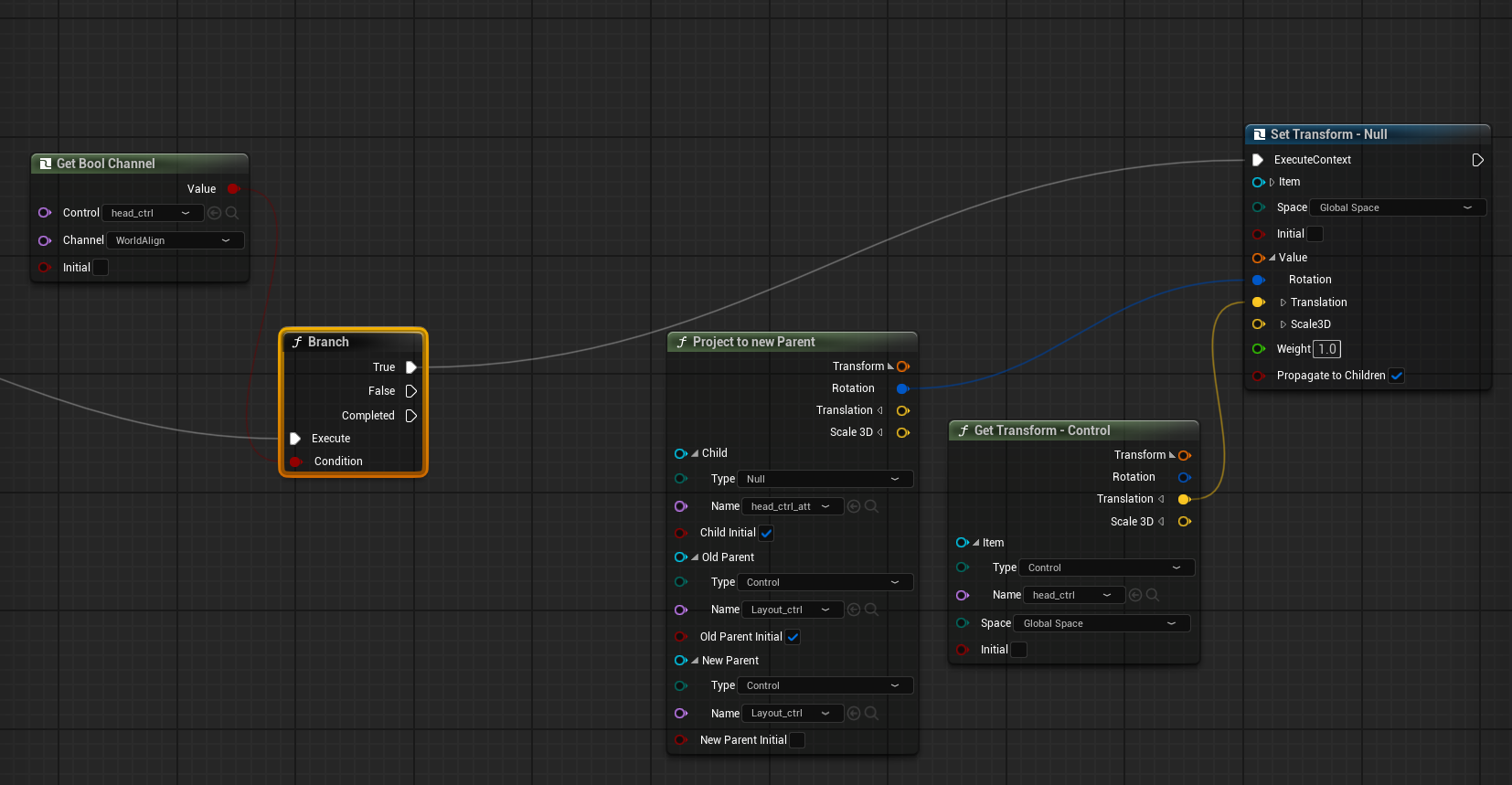The image size is (1512, 785).
Task: Disable Propagate to Children checkbox
Action: pyautogui.click(x=1396, y=376)
